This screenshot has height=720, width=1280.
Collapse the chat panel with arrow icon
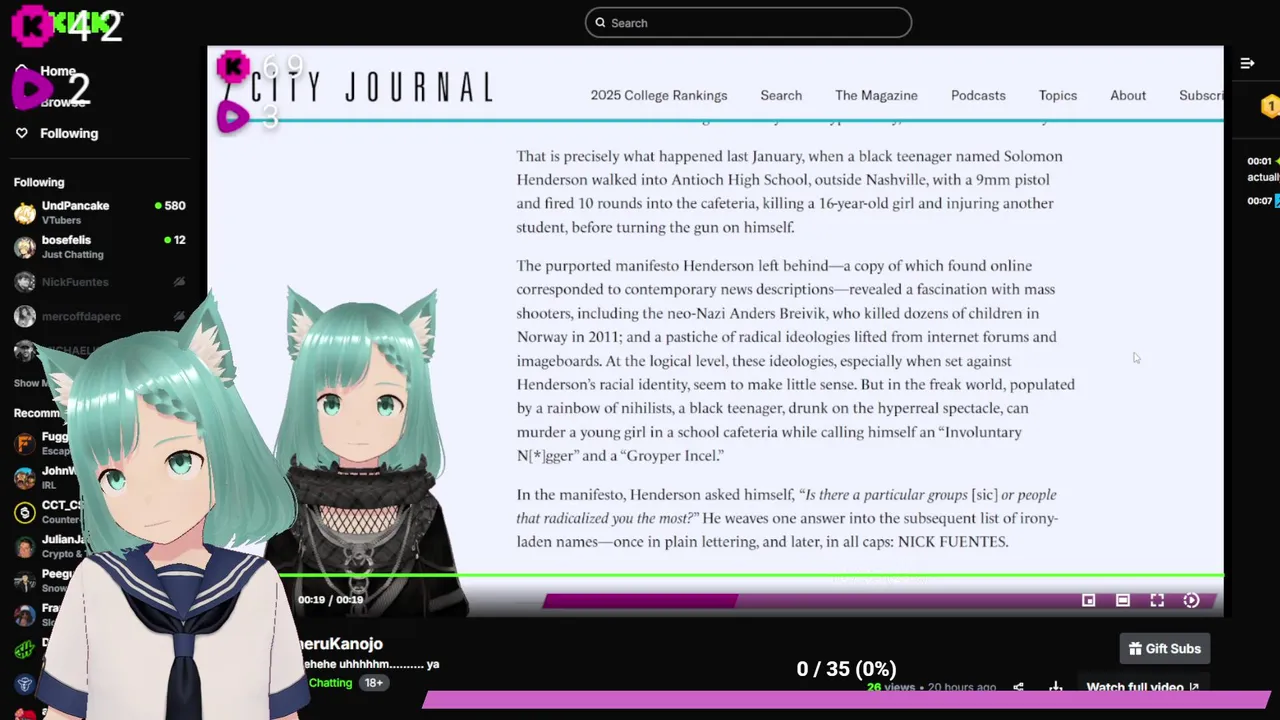point(1247,63)
